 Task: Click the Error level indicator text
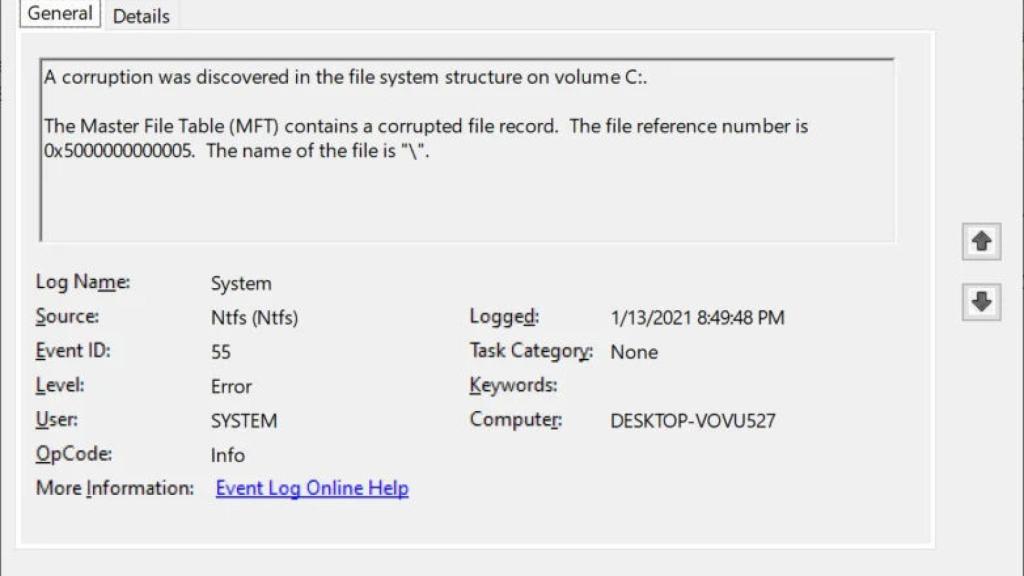tap(233, 386)
